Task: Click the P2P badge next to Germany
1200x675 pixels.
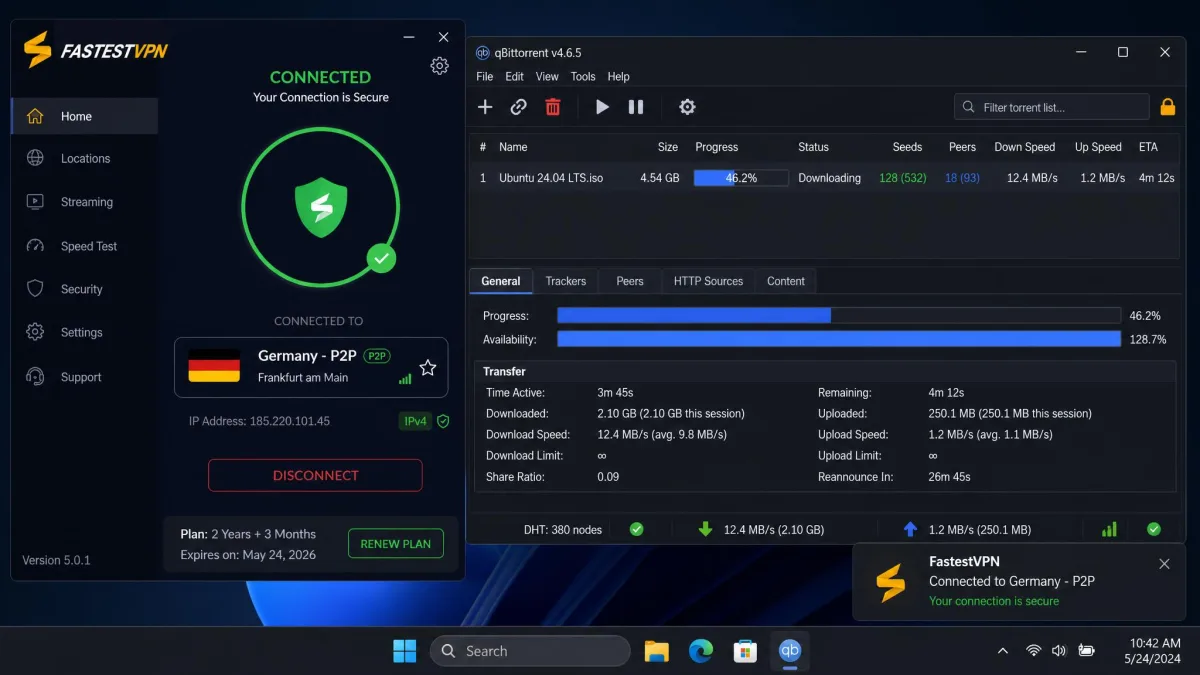Action: [x=376, y=356]
